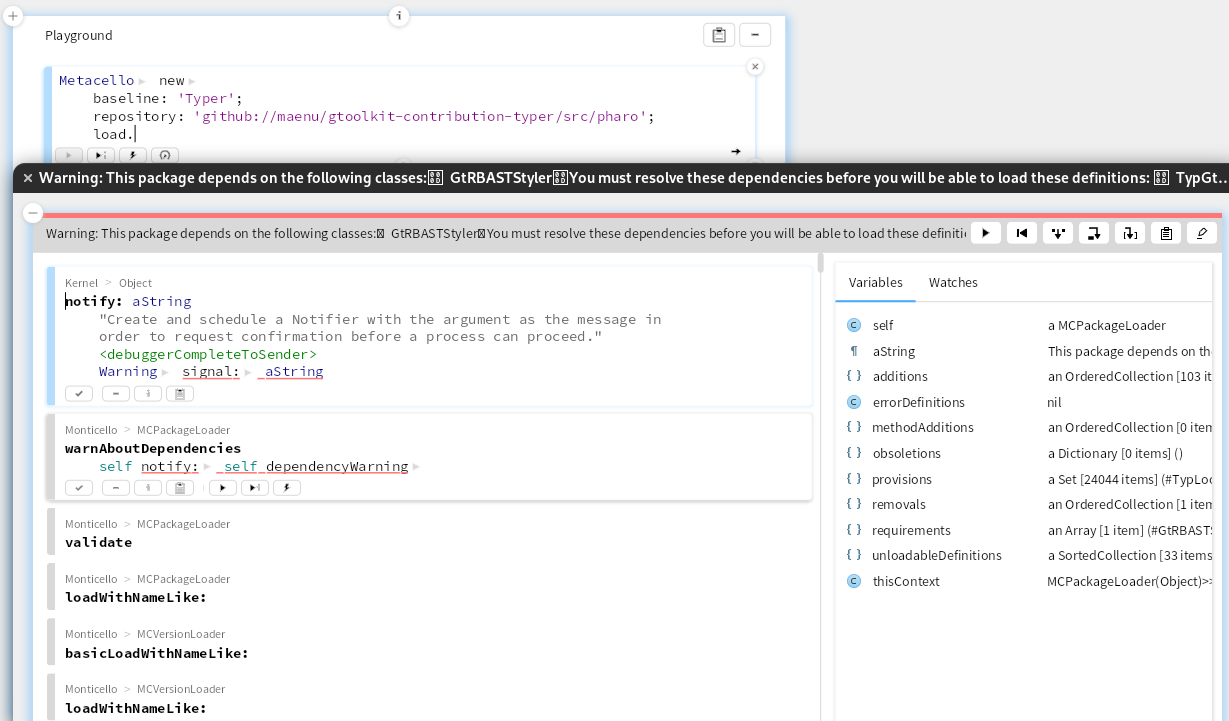Expand the triangle after Warning in notify:

point(166,372)
